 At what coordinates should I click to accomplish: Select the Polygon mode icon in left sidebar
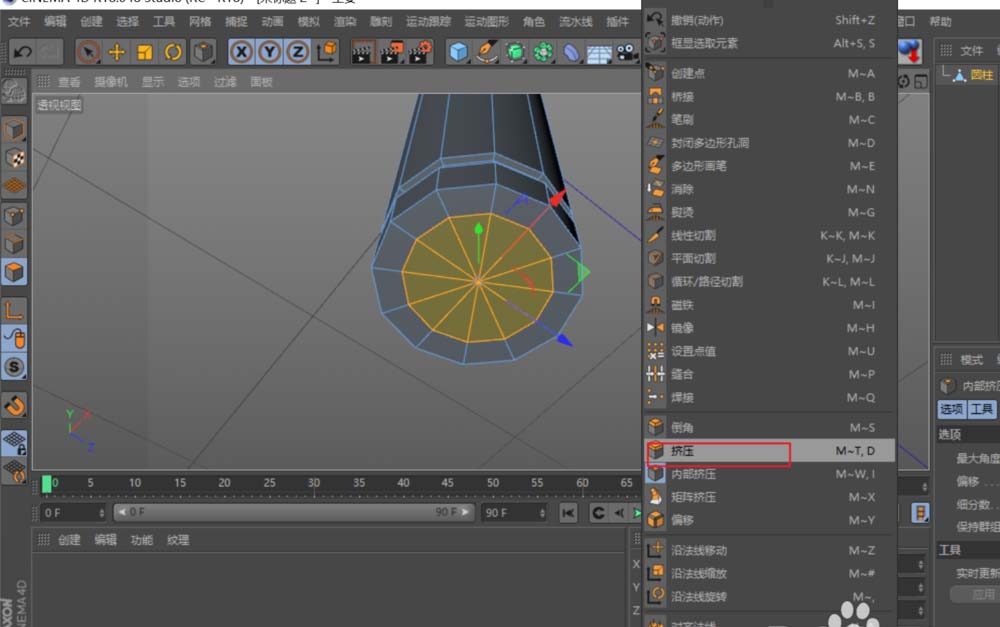pos(14,272)
